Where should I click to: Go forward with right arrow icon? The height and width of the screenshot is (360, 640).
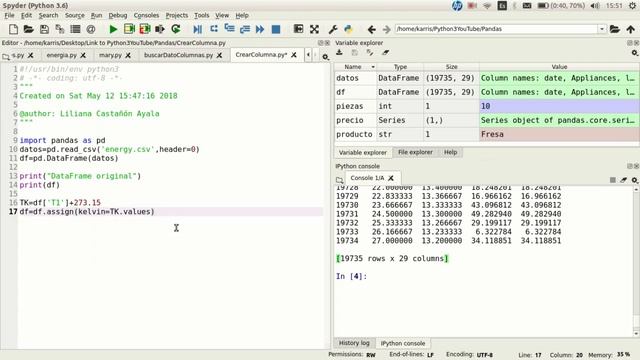coord(386,29)
